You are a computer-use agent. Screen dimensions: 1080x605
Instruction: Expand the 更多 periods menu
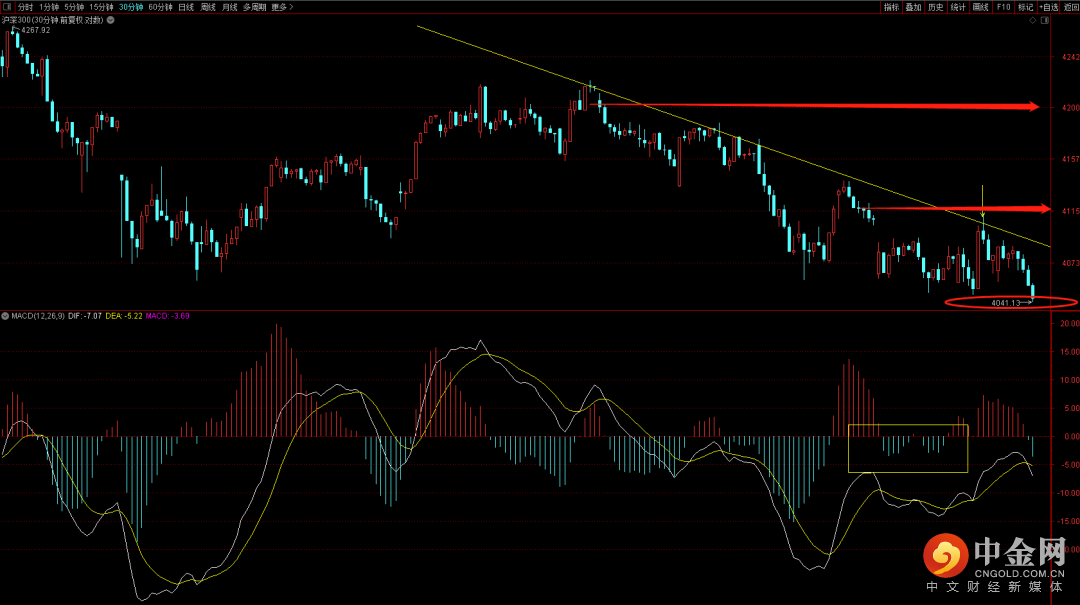tap(282, 7)
